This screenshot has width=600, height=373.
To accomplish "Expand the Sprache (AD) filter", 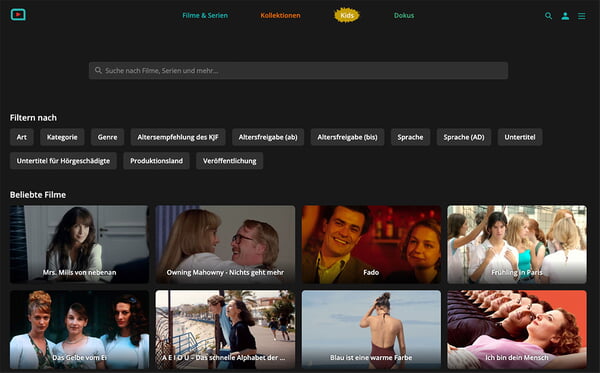I will pyautogui.click(x=464, y=137).
